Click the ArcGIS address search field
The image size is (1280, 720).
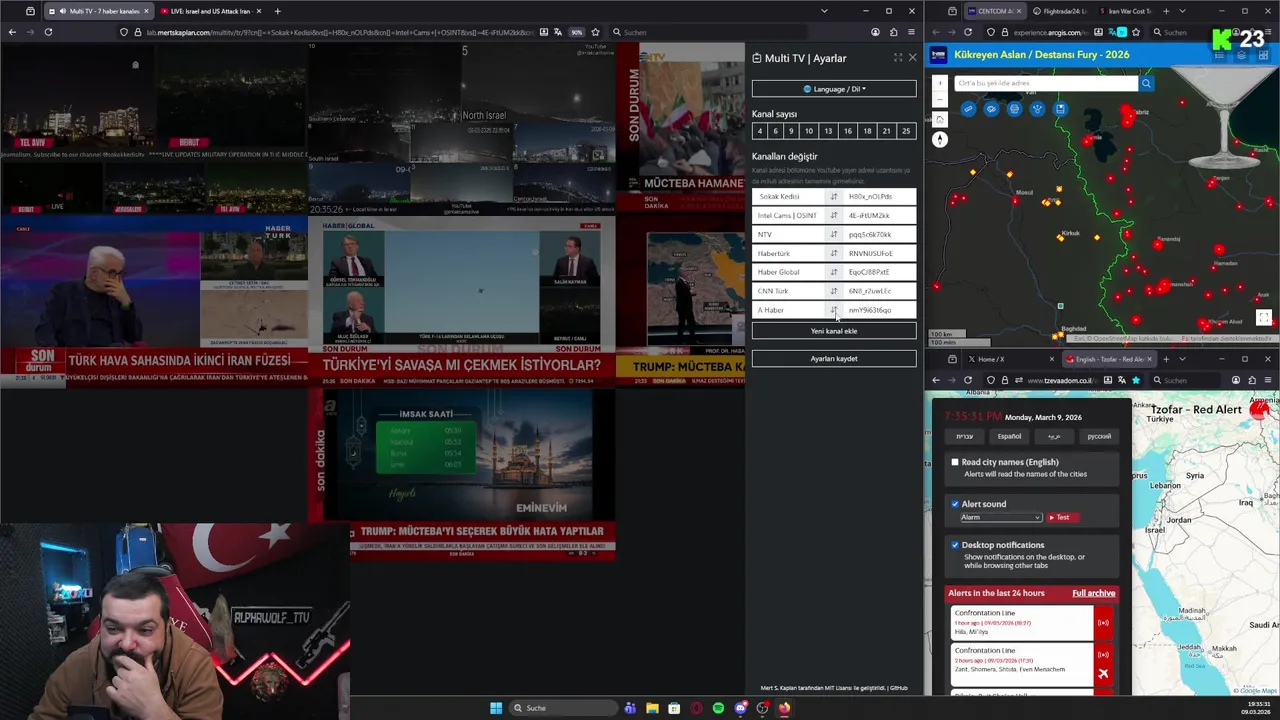(x=1046, y=83)
